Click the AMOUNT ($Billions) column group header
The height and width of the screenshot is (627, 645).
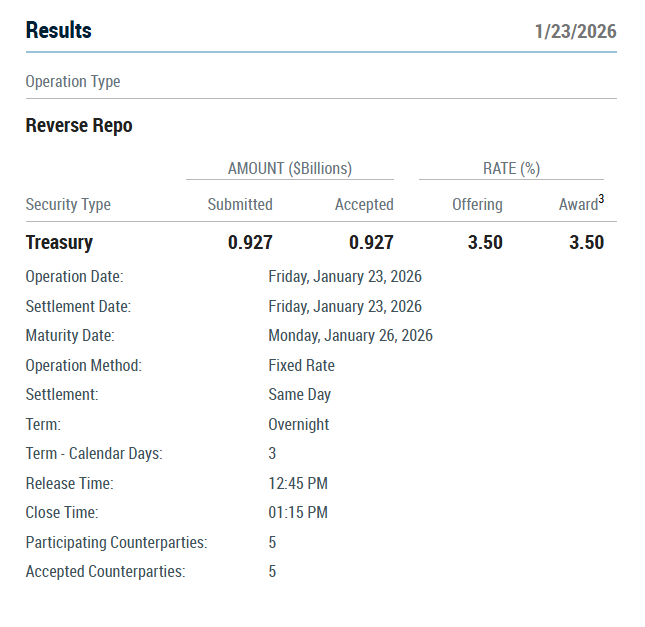(290, 168)
